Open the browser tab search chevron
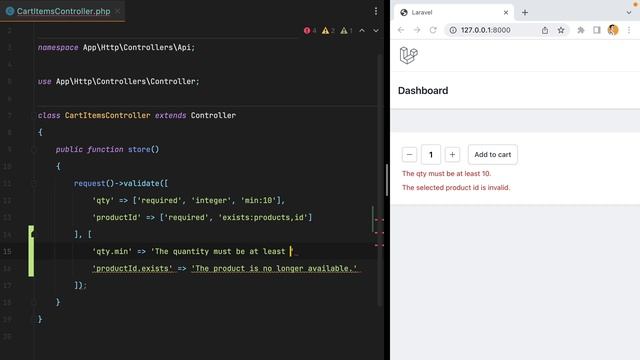The height and width of the screenshot is (360, 640). pos(629,13)
